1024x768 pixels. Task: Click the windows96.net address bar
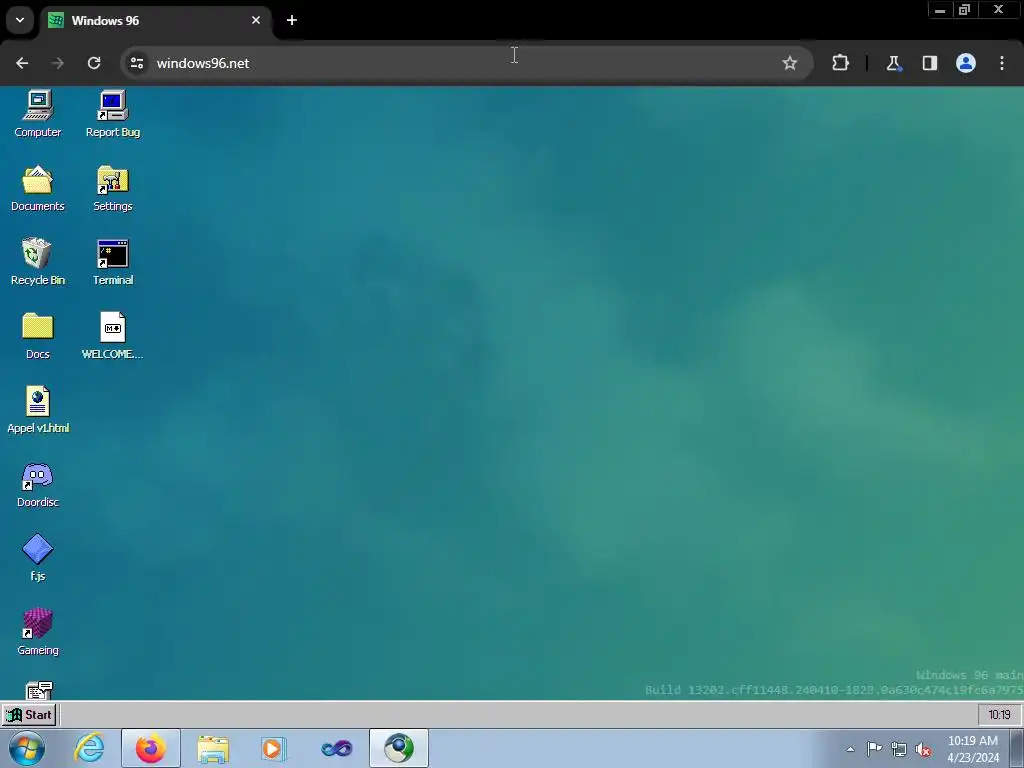click(467, 63)
